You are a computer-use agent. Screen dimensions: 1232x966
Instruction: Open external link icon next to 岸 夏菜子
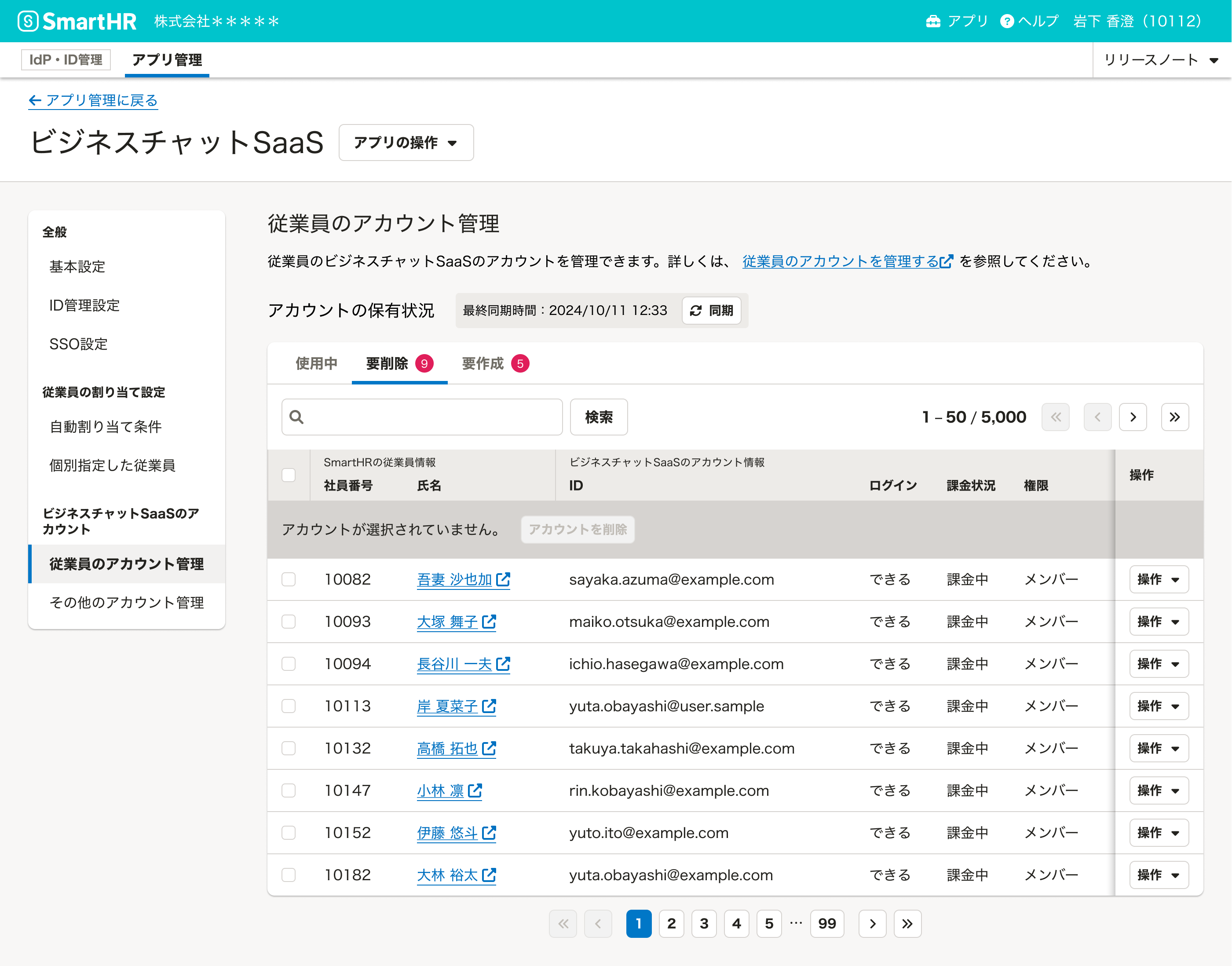pyautogui.click(x=489, y=706)
